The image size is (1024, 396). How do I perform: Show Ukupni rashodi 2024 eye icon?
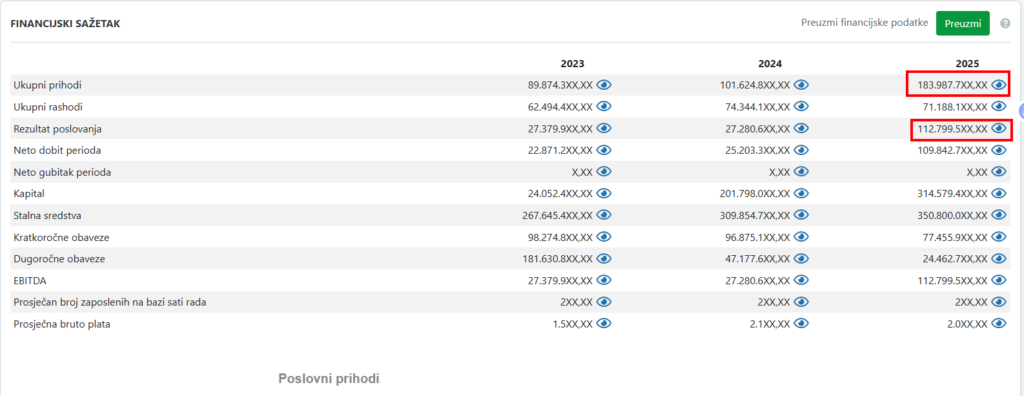coord(801,106)
